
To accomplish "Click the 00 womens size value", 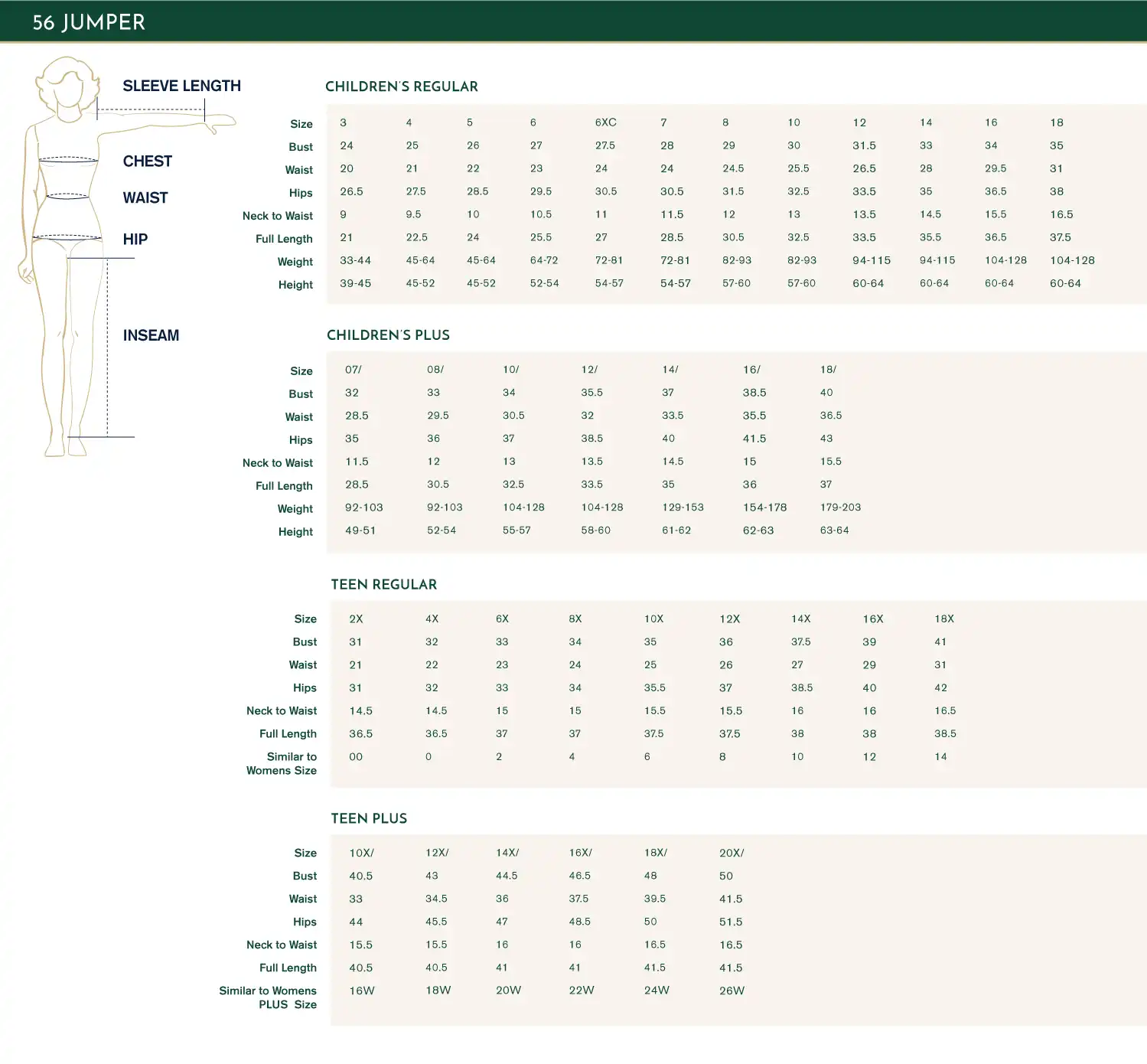I will coord(356,757).
